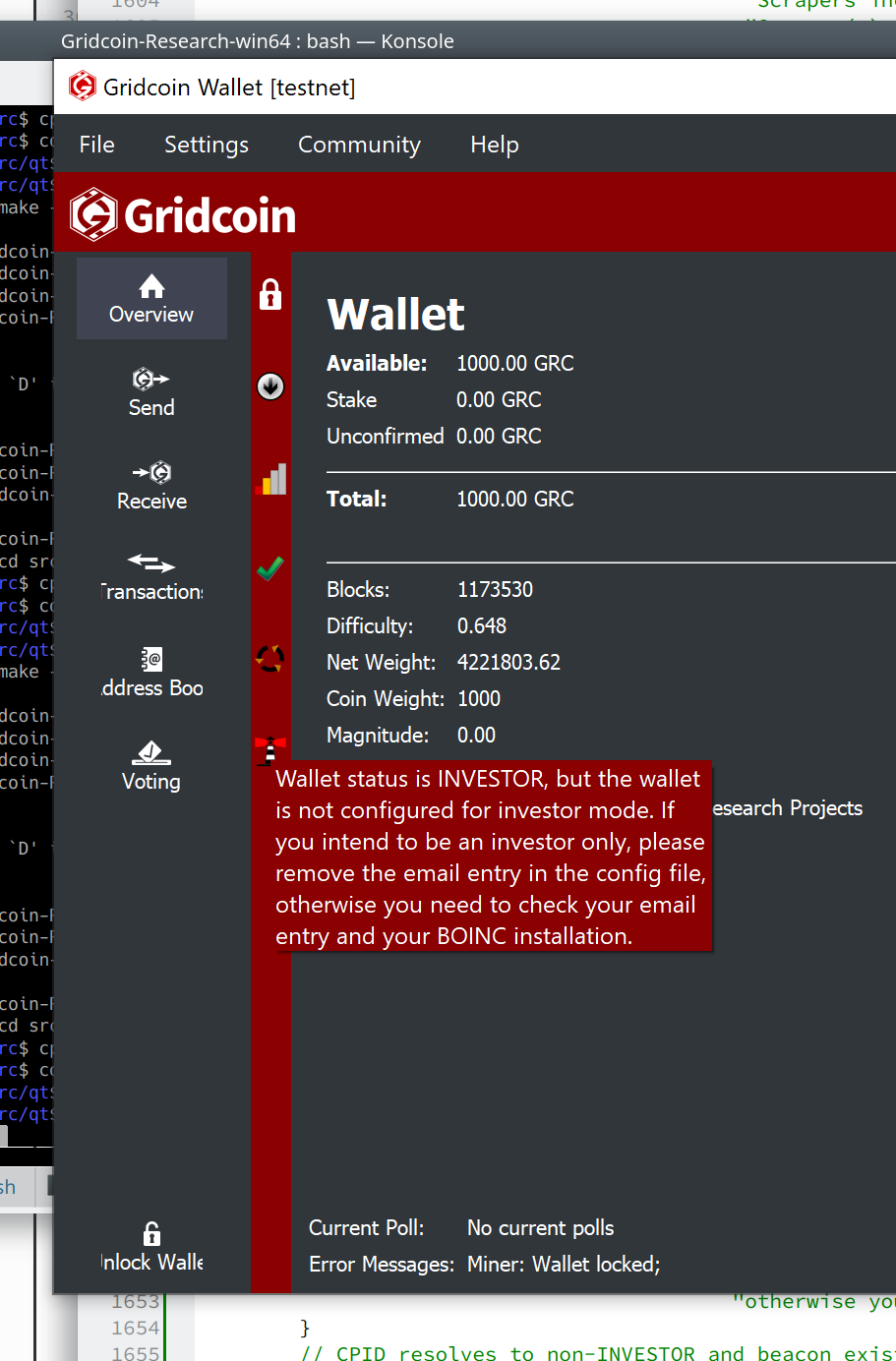Open the Community menu
896x1361 pixels.
(x=359, y=145)
